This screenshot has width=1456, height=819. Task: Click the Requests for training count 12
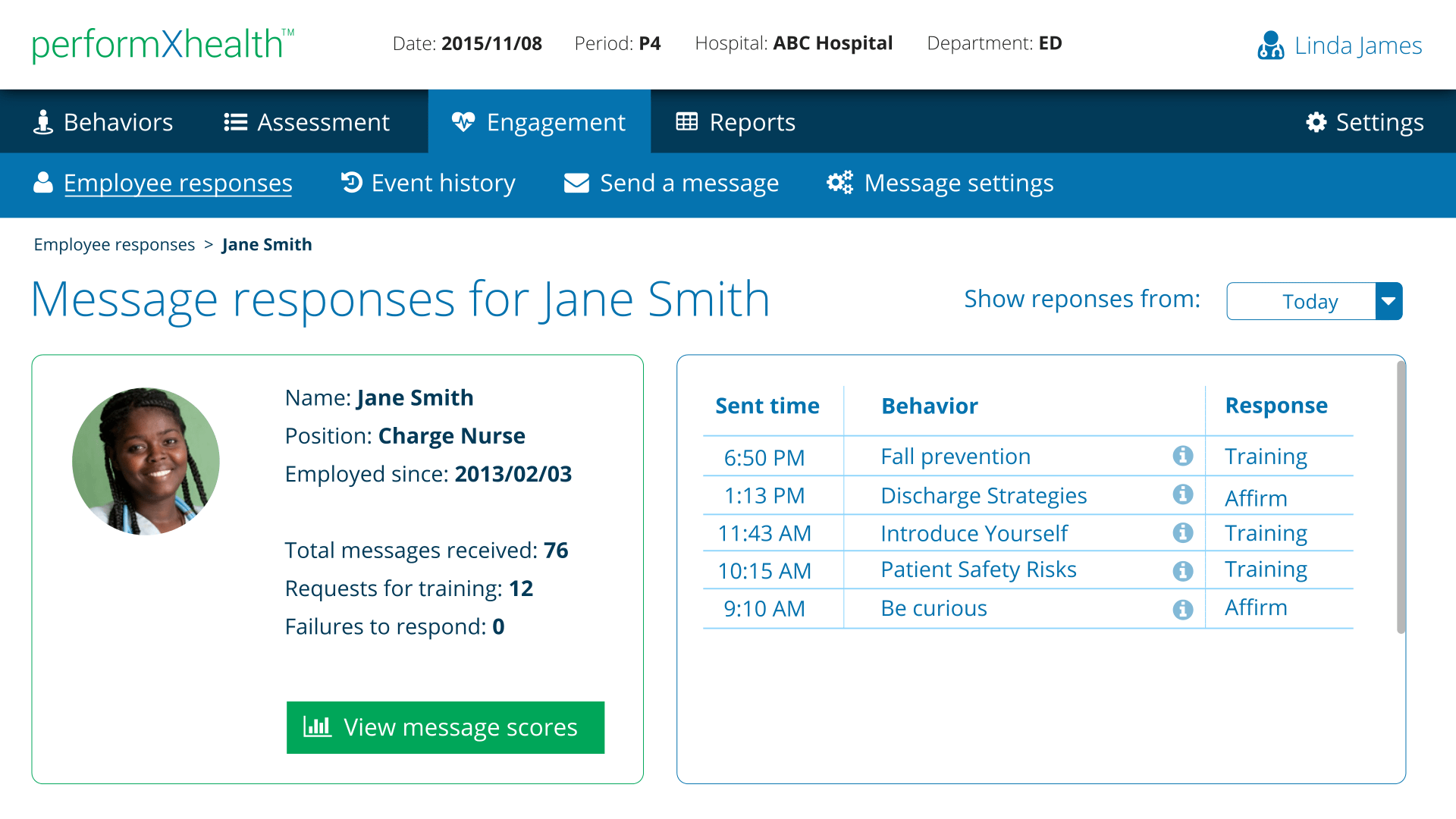521,588
